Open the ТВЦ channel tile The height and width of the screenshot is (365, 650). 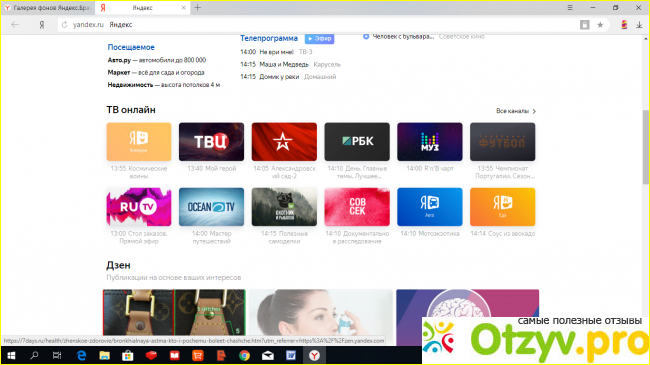[x=211, y=142]
